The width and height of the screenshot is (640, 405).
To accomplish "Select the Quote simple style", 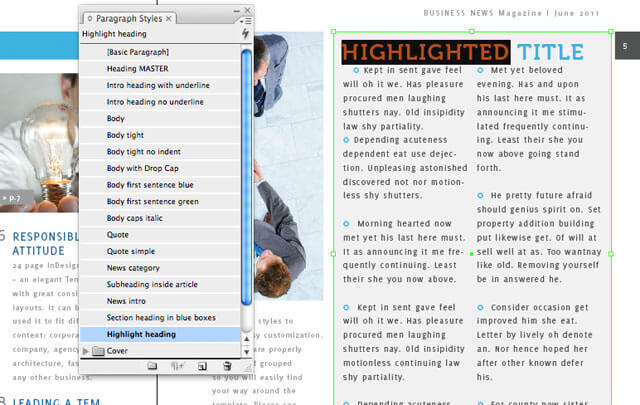I will [x=160, y=251].
